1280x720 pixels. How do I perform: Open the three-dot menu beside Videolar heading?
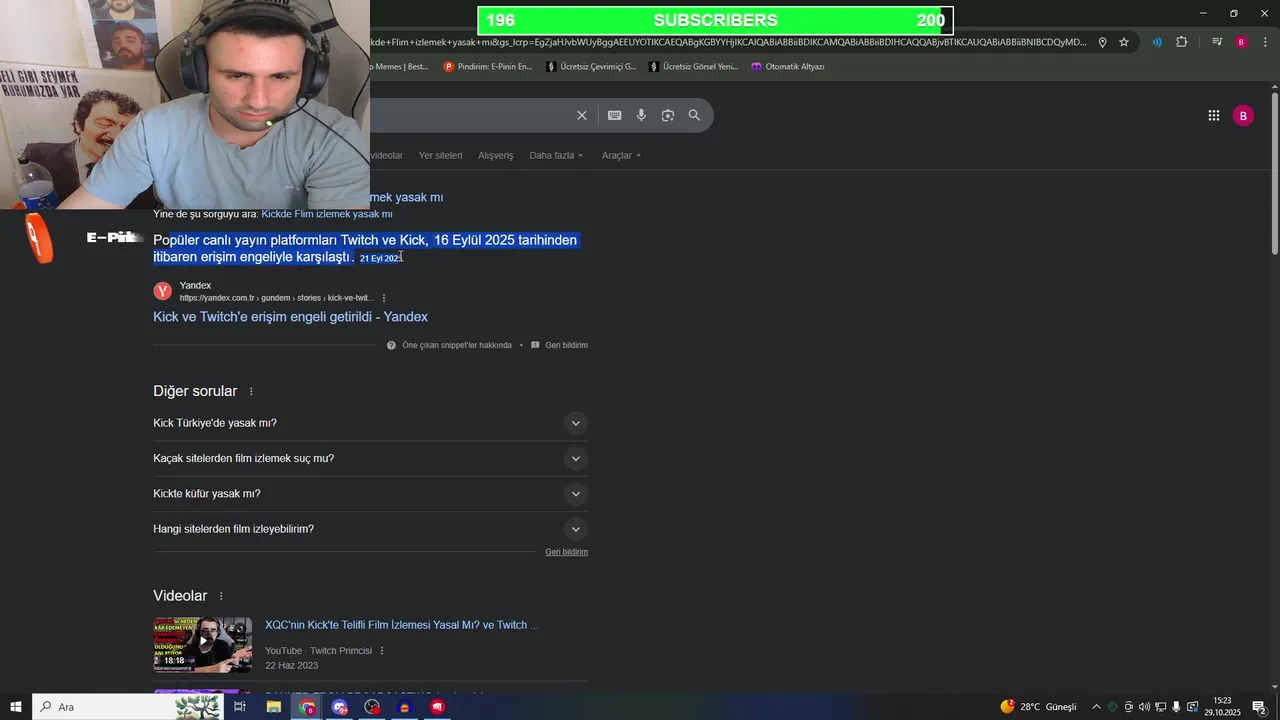[221, 596]
